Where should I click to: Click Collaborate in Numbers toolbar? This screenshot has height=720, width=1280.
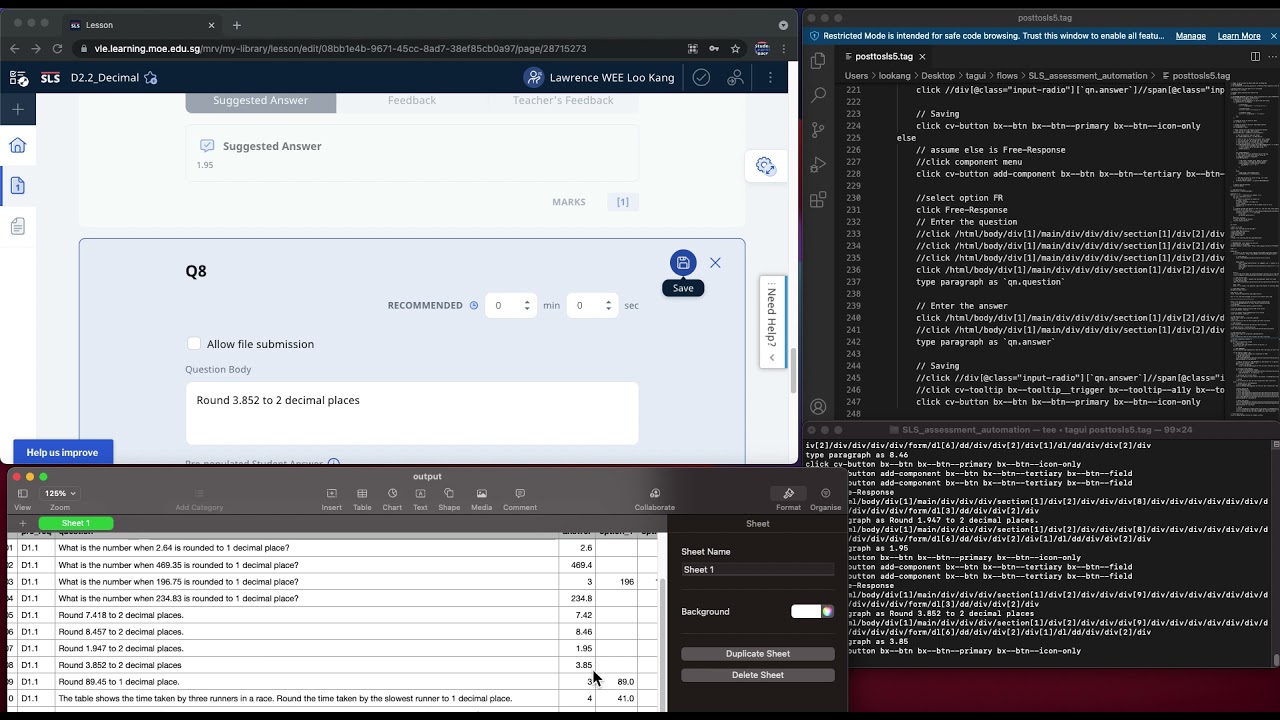click(x=655, y=499)
